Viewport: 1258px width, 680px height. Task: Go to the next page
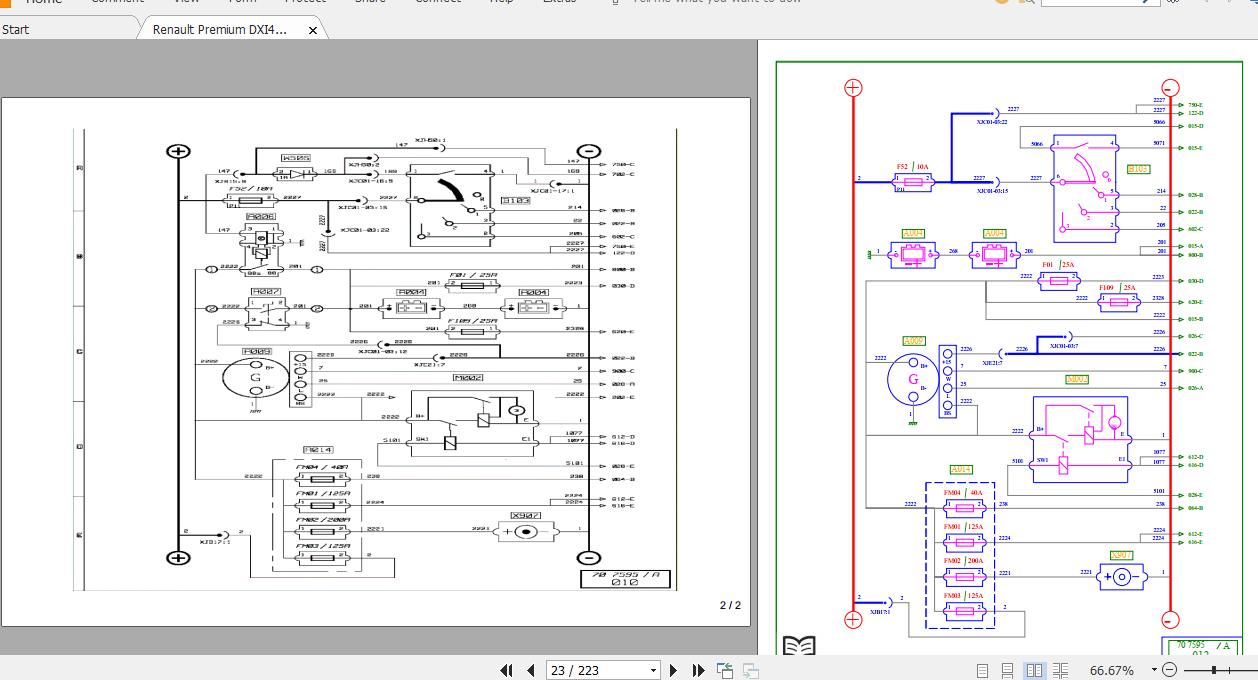point(674,670)
